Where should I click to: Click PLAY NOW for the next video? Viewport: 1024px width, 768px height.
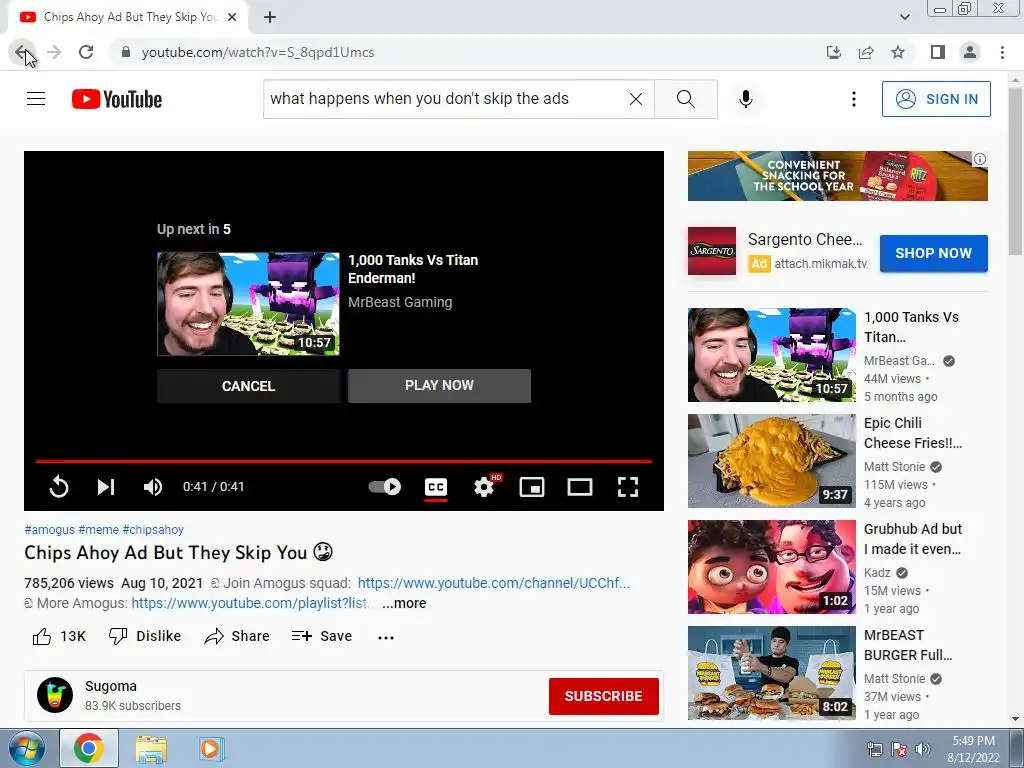click(x=439, y=385)
